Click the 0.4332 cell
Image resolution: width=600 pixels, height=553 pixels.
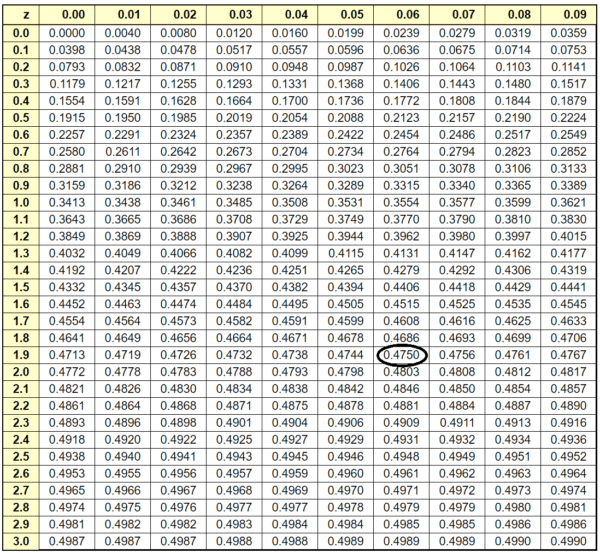pyautogui.click(x=67, y=287)
